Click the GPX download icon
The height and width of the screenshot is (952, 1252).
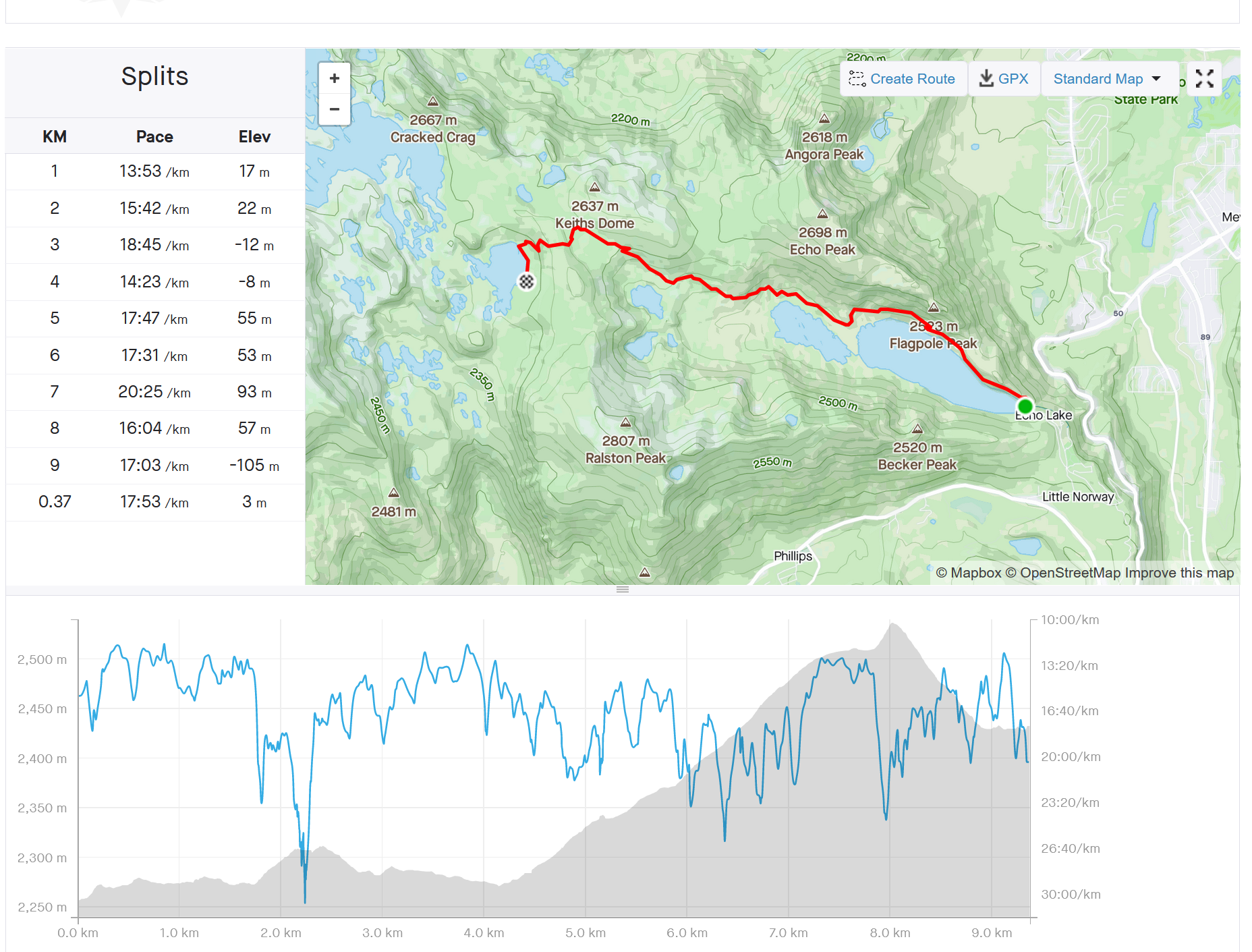[x=986, y=79]
